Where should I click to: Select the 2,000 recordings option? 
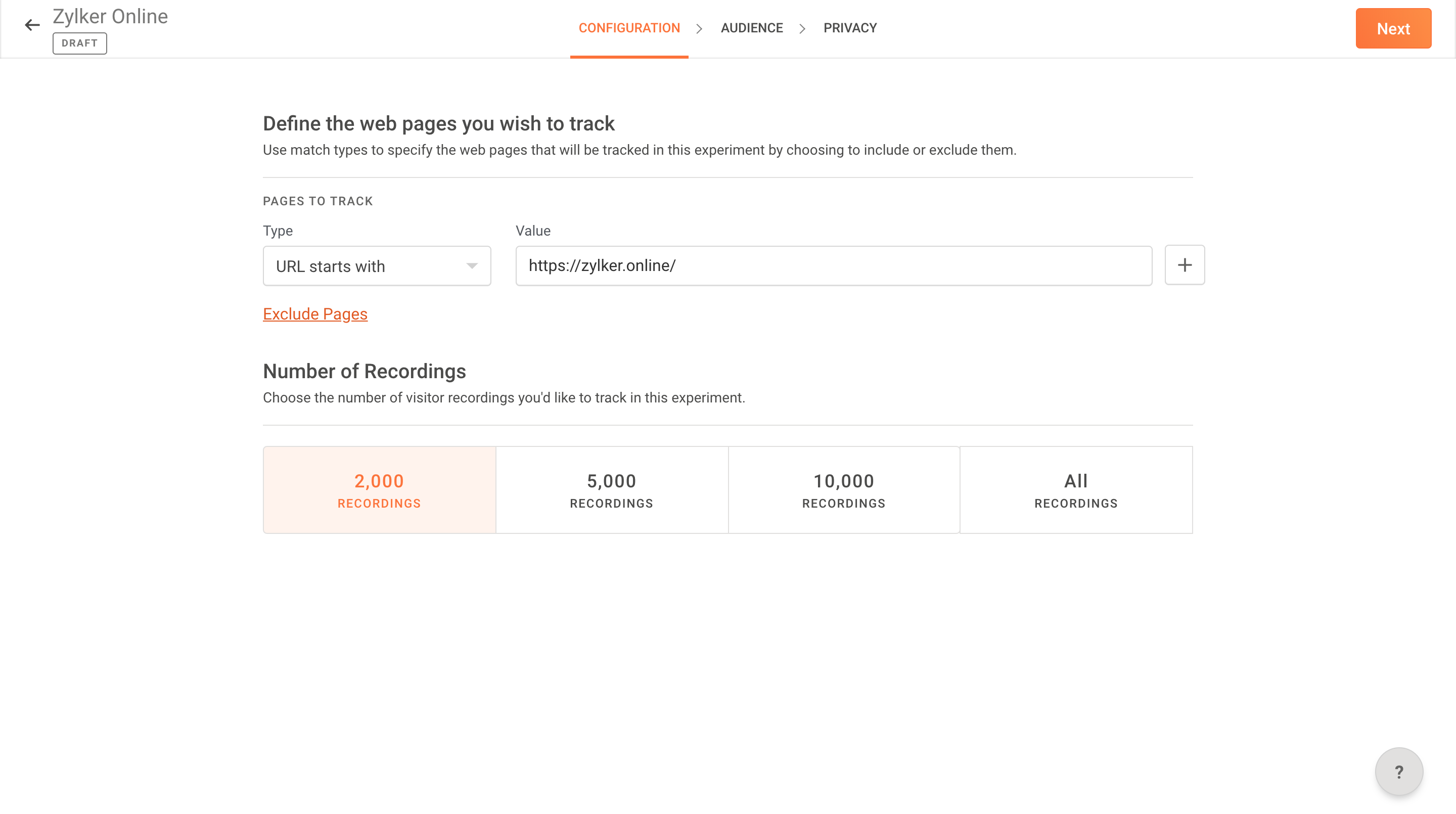379,490
